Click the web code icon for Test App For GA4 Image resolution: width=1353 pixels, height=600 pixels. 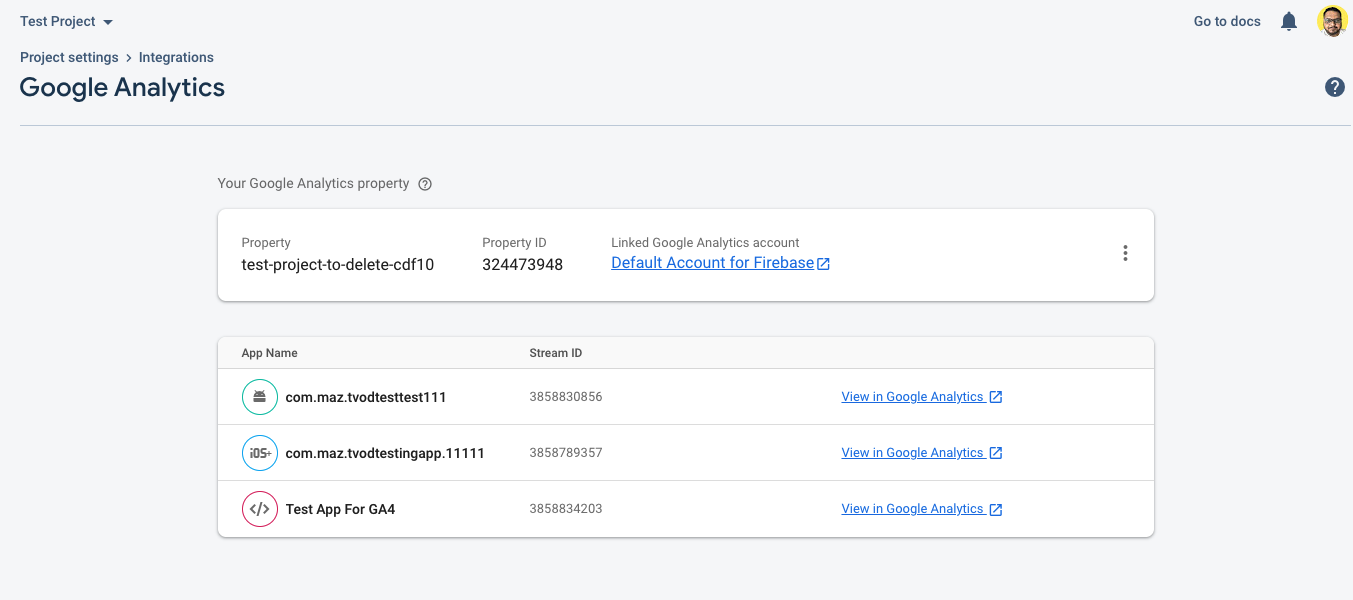coord(260,509)
